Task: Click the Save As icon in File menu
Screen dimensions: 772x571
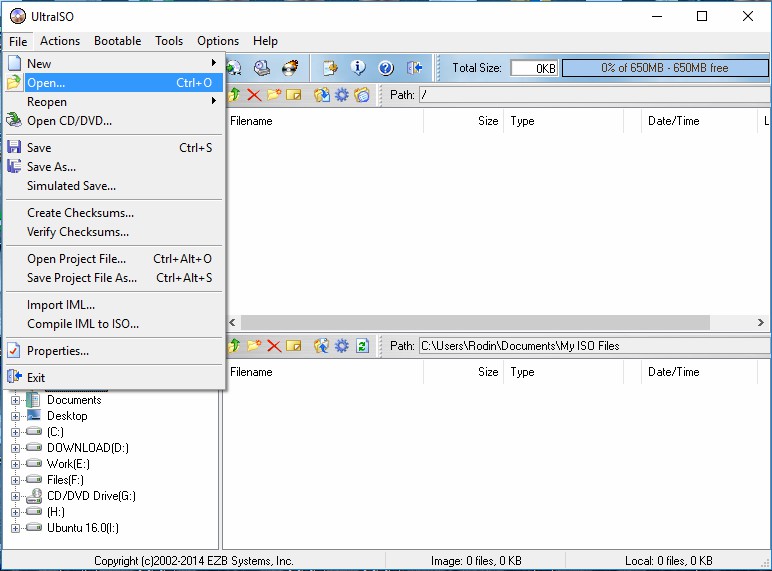Action: point(14,166)
